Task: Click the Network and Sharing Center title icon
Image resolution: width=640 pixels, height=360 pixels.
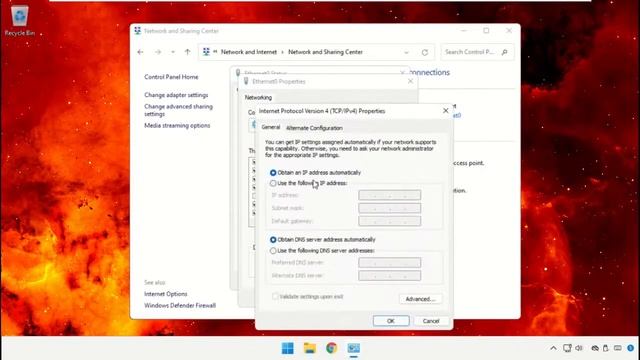Action: [138, 31]
